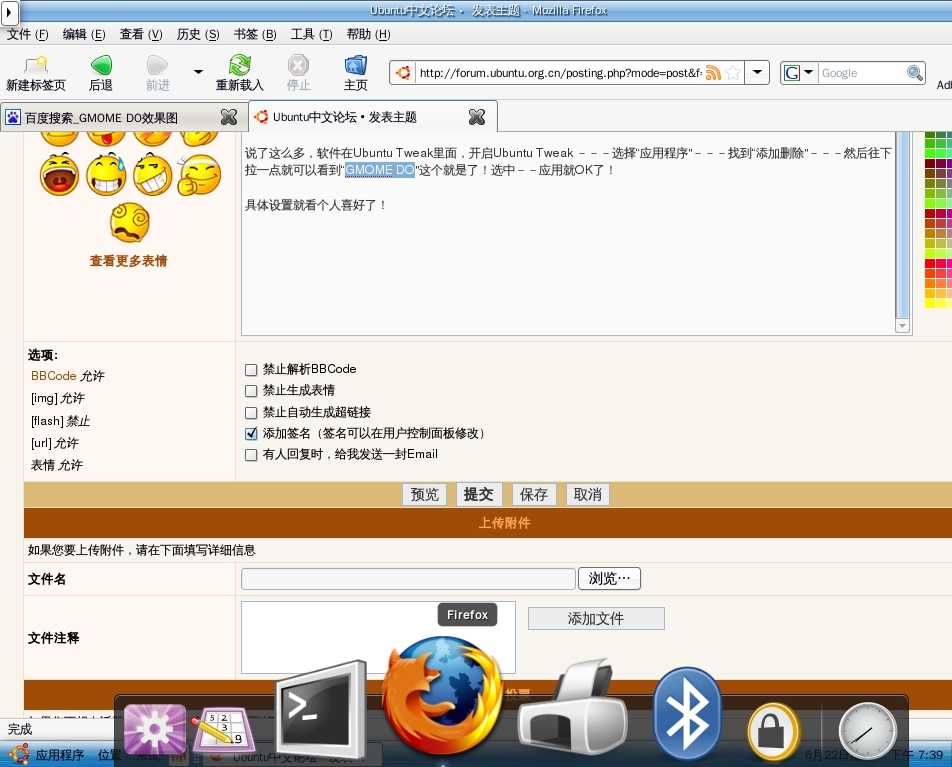This screenshot has height=767, width=952.
Task: Click the address bar URL text
Action: click(560, 73)
